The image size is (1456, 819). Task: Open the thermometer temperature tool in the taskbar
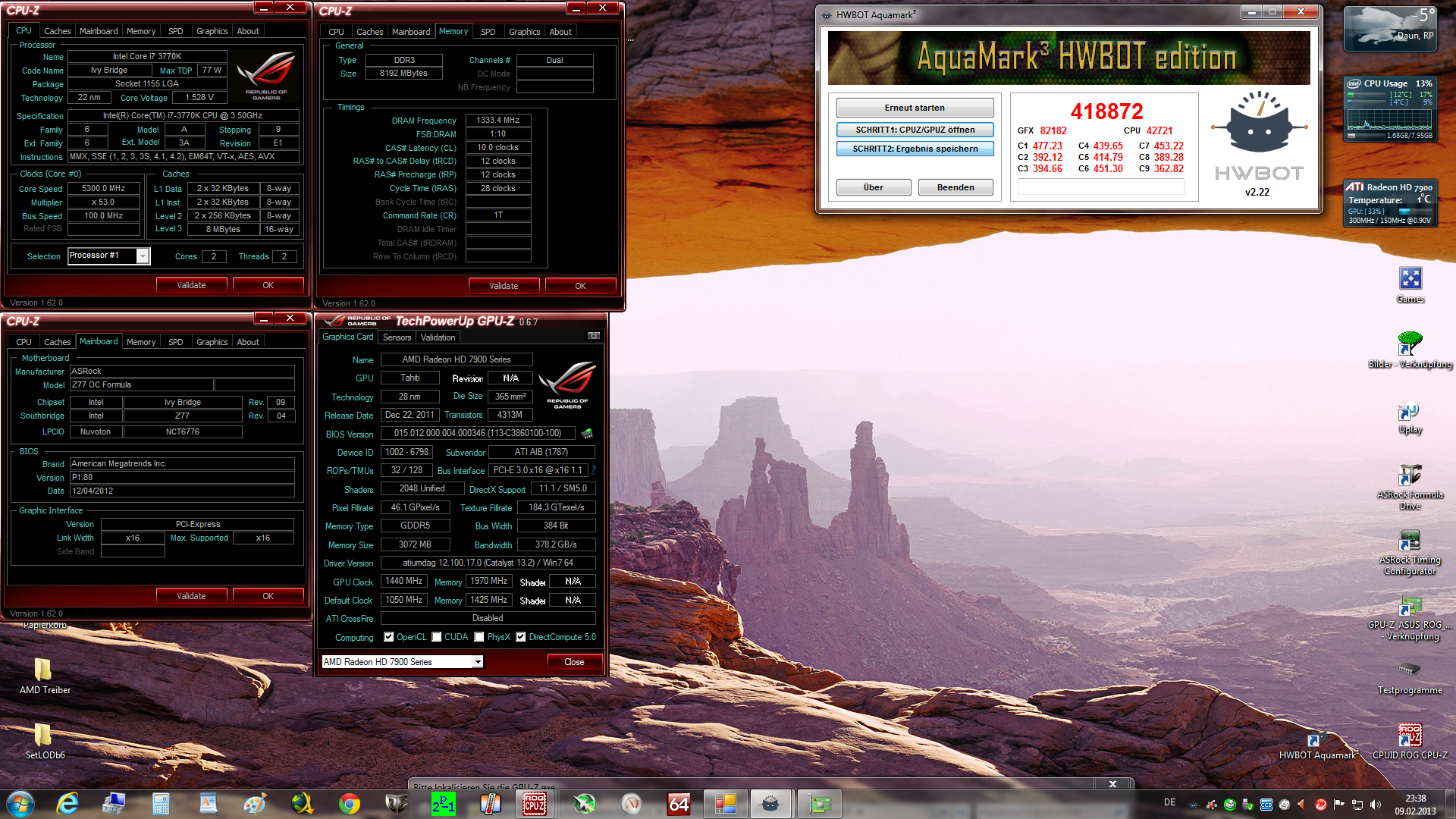coord(491,803)
